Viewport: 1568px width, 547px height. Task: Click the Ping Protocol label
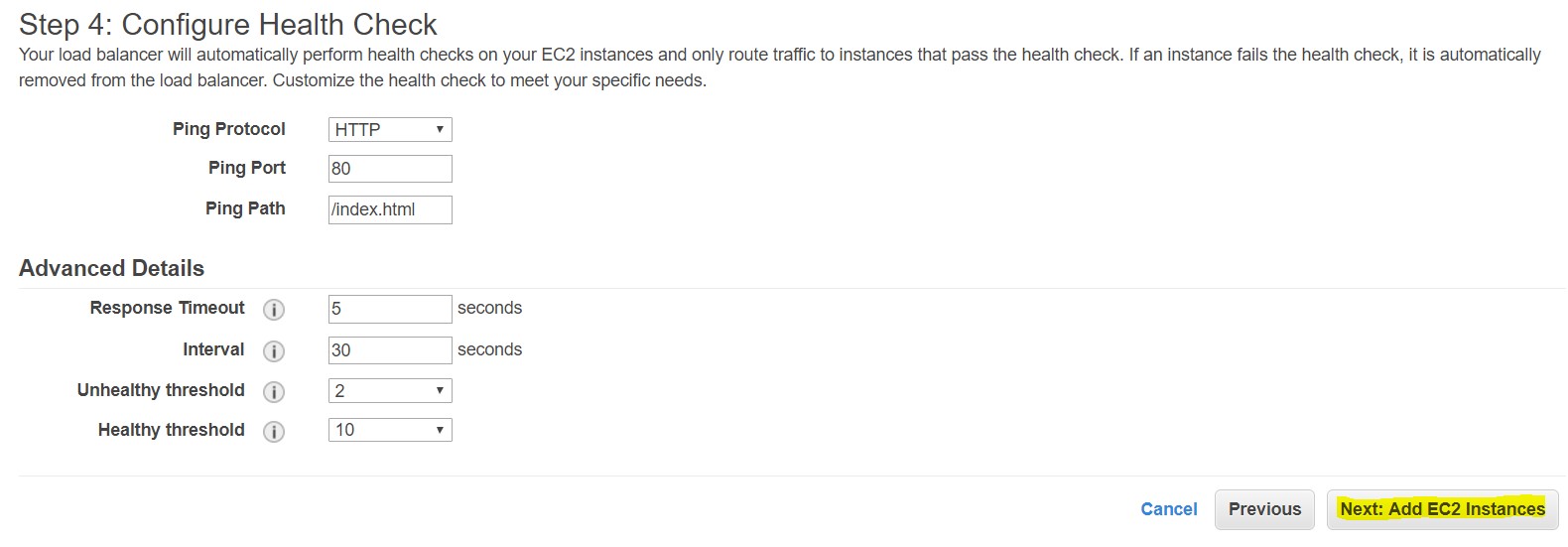pos(228,129)
